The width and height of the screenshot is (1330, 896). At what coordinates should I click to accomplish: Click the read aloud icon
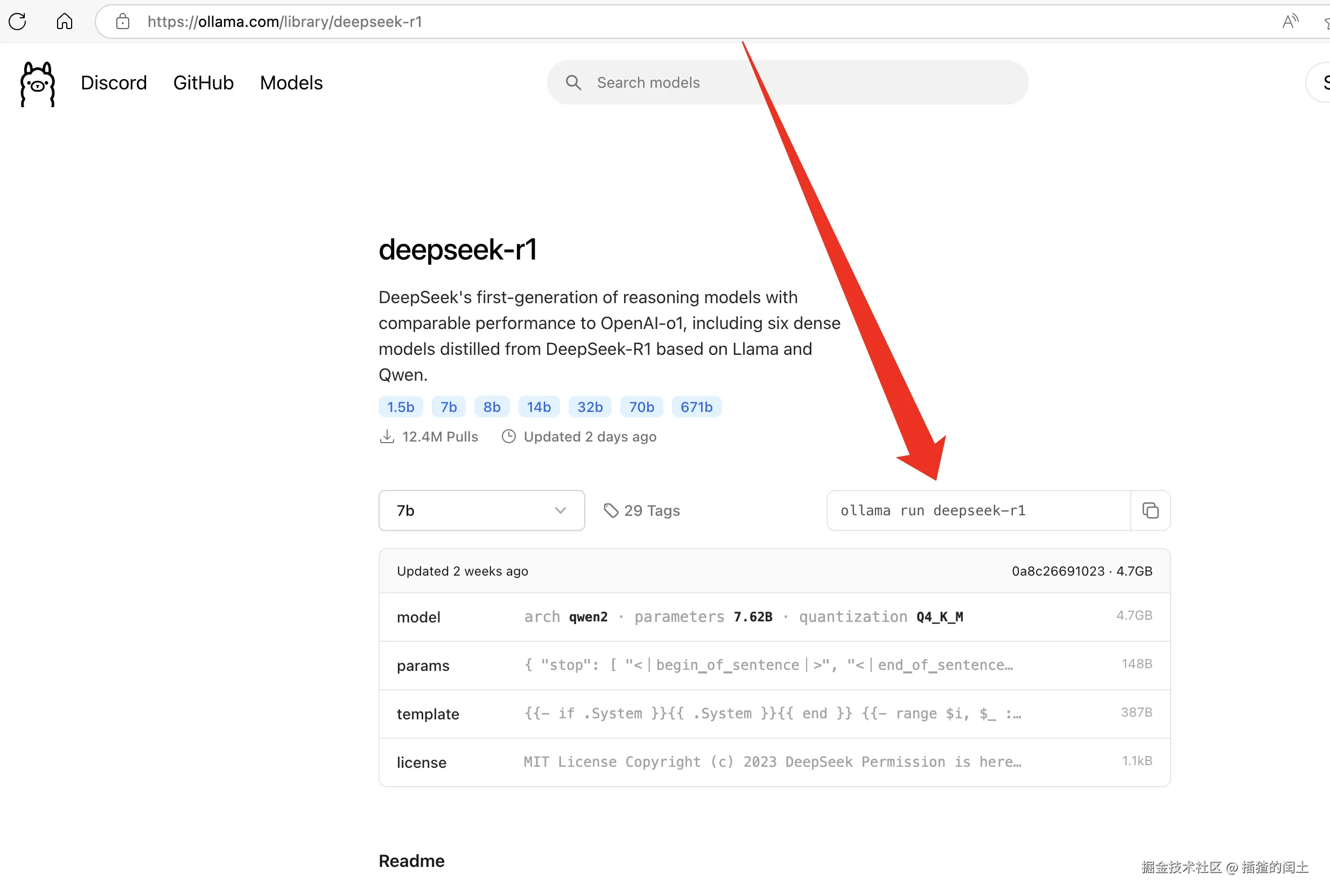[x=1290, y=22]
